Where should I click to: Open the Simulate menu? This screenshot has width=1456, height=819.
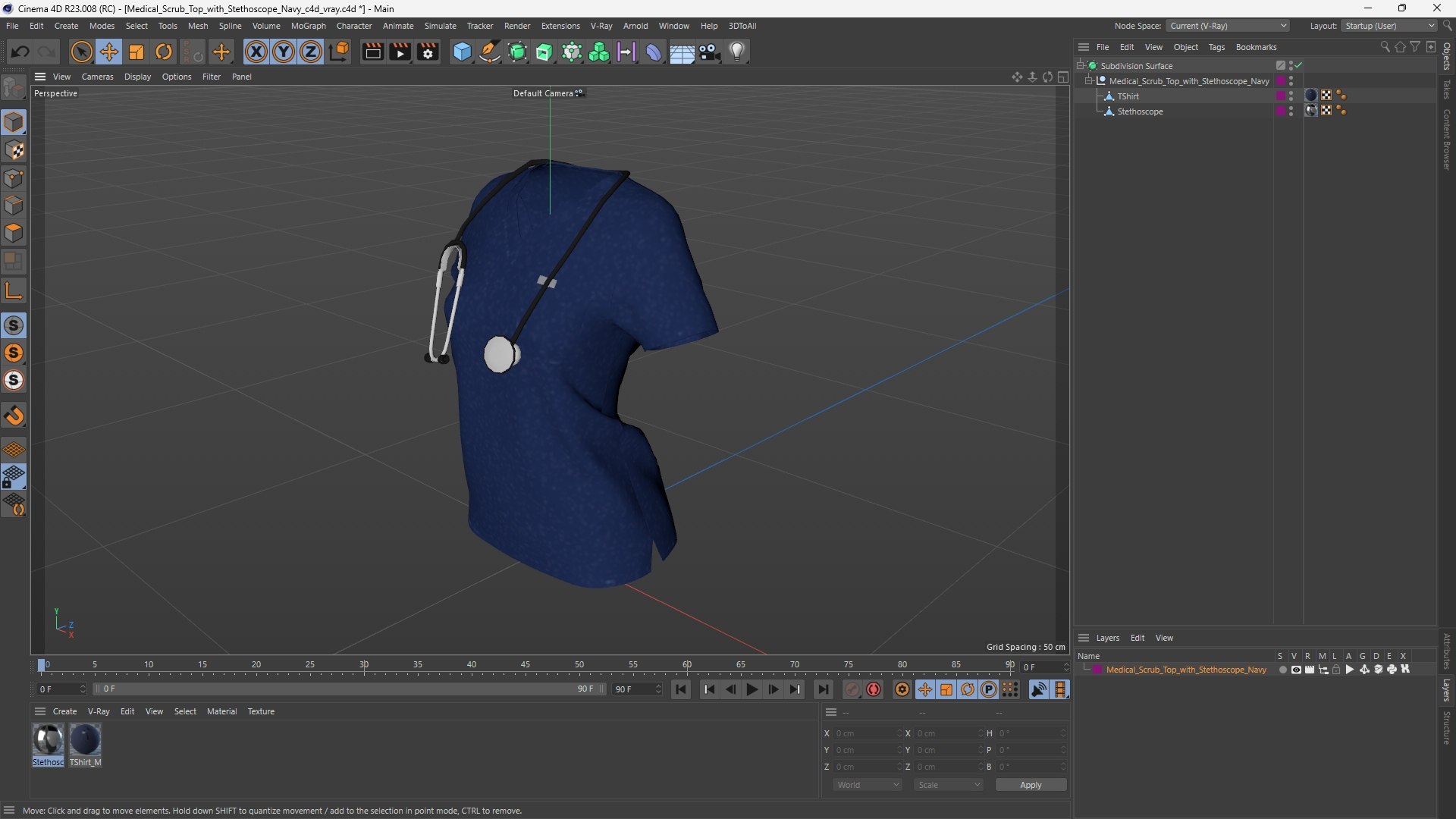pos(440,26)
